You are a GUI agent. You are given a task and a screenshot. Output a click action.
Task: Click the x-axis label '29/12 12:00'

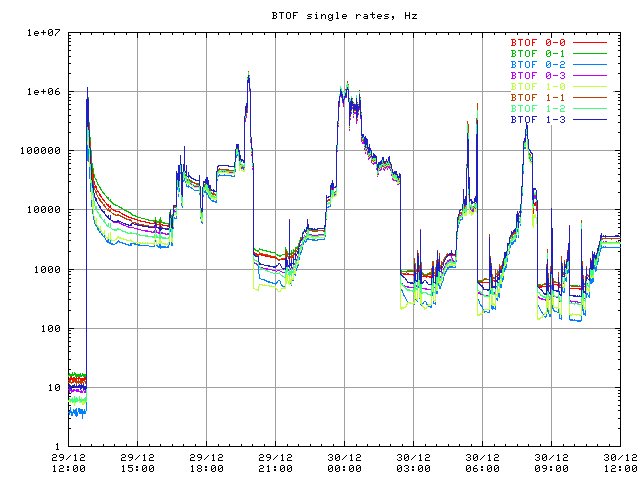click(x=69, y=463)
